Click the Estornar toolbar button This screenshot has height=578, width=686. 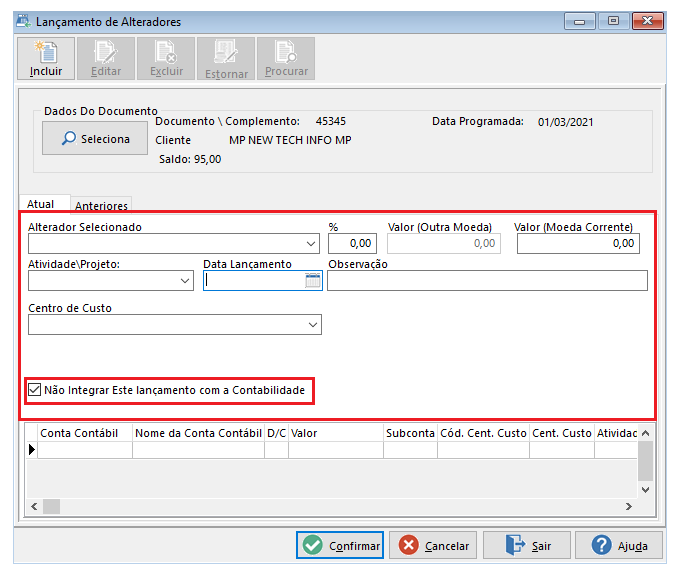pyautogui.click(x=226, y=59)
